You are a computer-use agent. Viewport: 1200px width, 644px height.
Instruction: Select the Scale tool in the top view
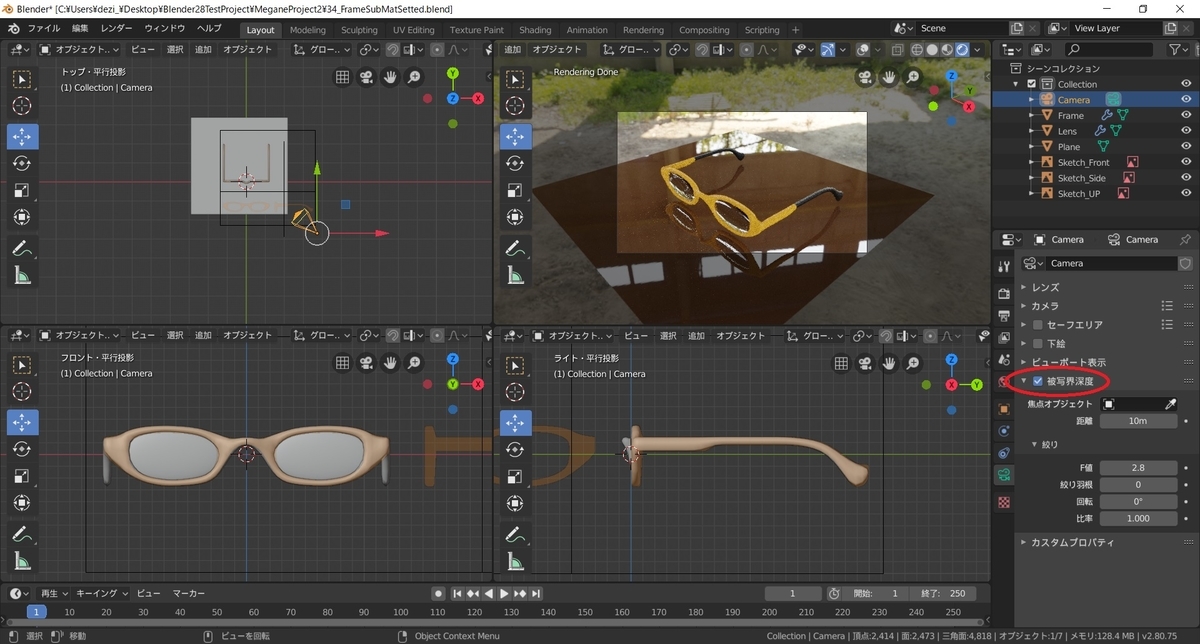click(22, 190)
